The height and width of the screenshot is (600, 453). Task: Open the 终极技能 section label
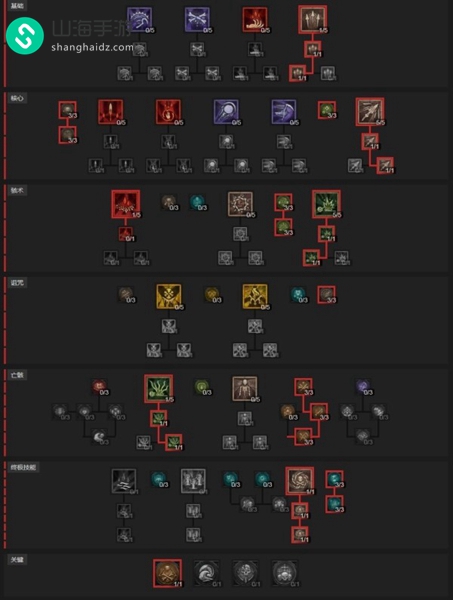pyautogui.click(x=23, y=467)
